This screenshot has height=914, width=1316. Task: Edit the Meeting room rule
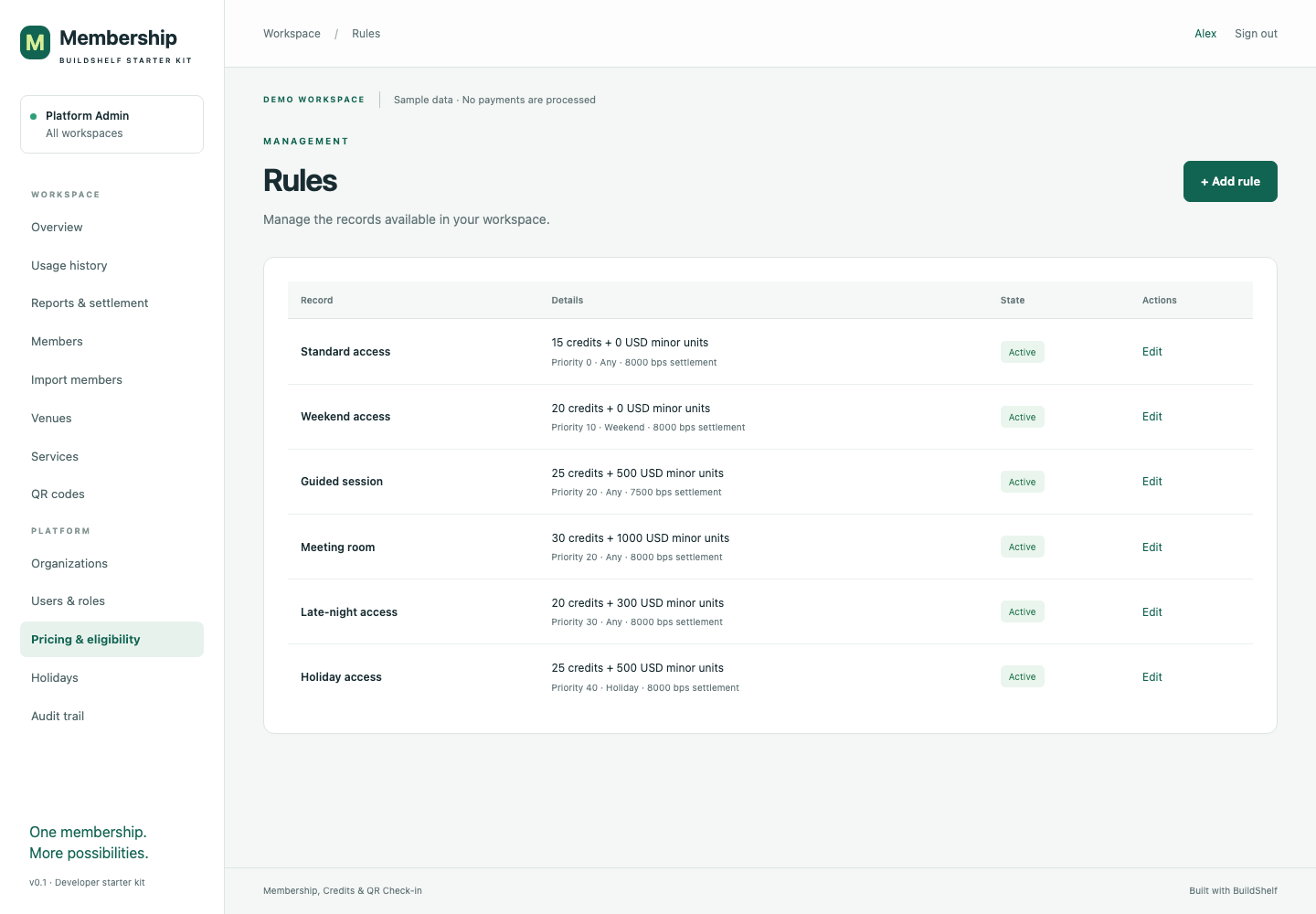(1152, 547)
